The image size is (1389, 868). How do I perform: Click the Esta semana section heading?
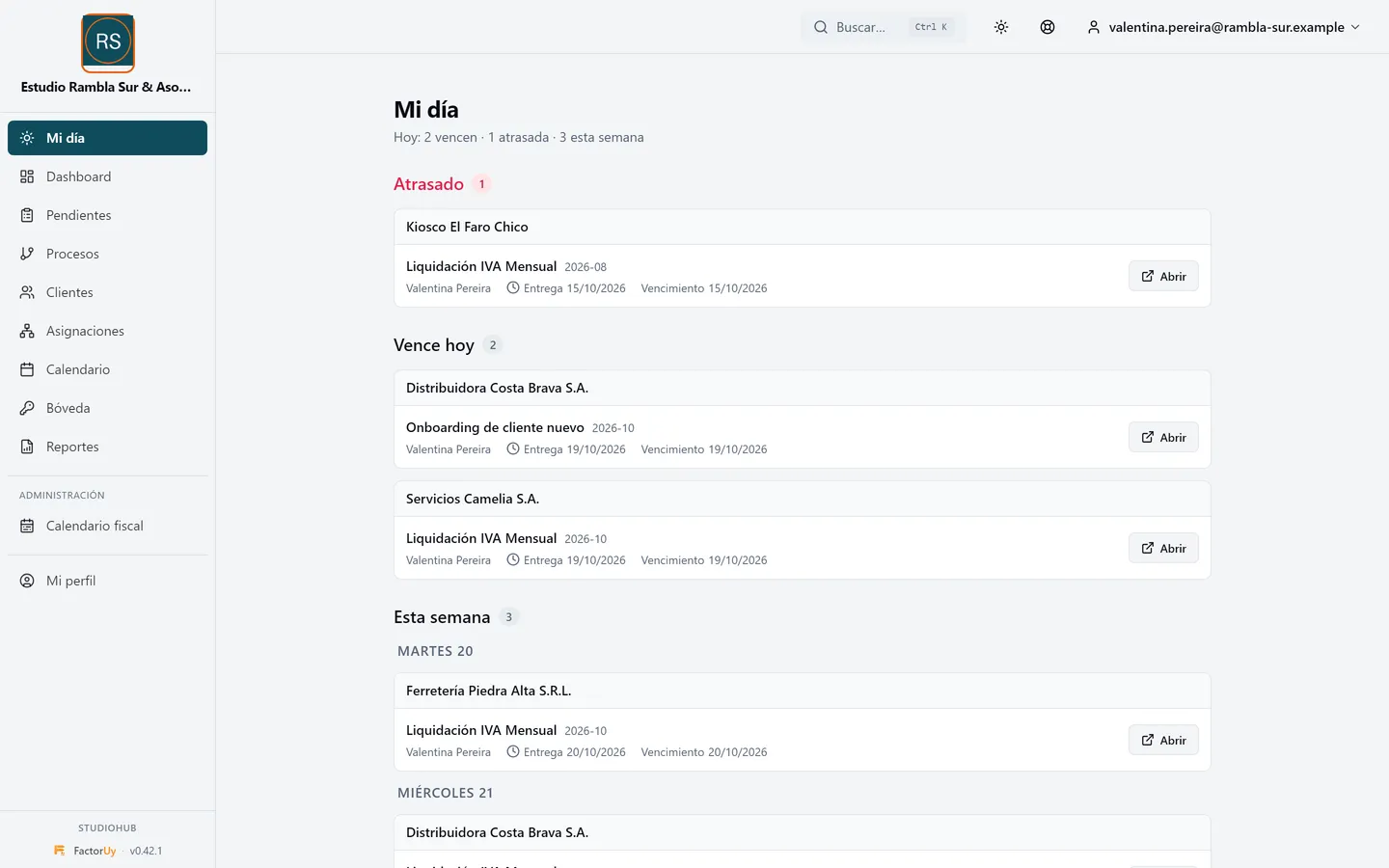(442, 617)
